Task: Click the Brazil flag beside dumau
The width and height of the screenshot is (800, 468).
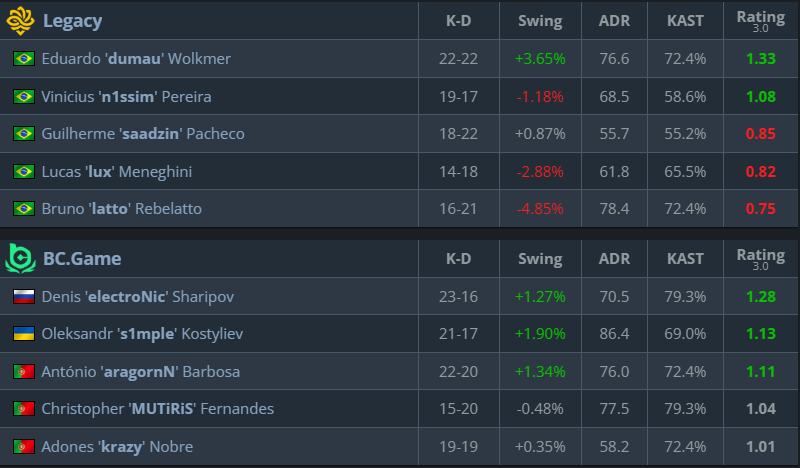Action: coord(23,59)
